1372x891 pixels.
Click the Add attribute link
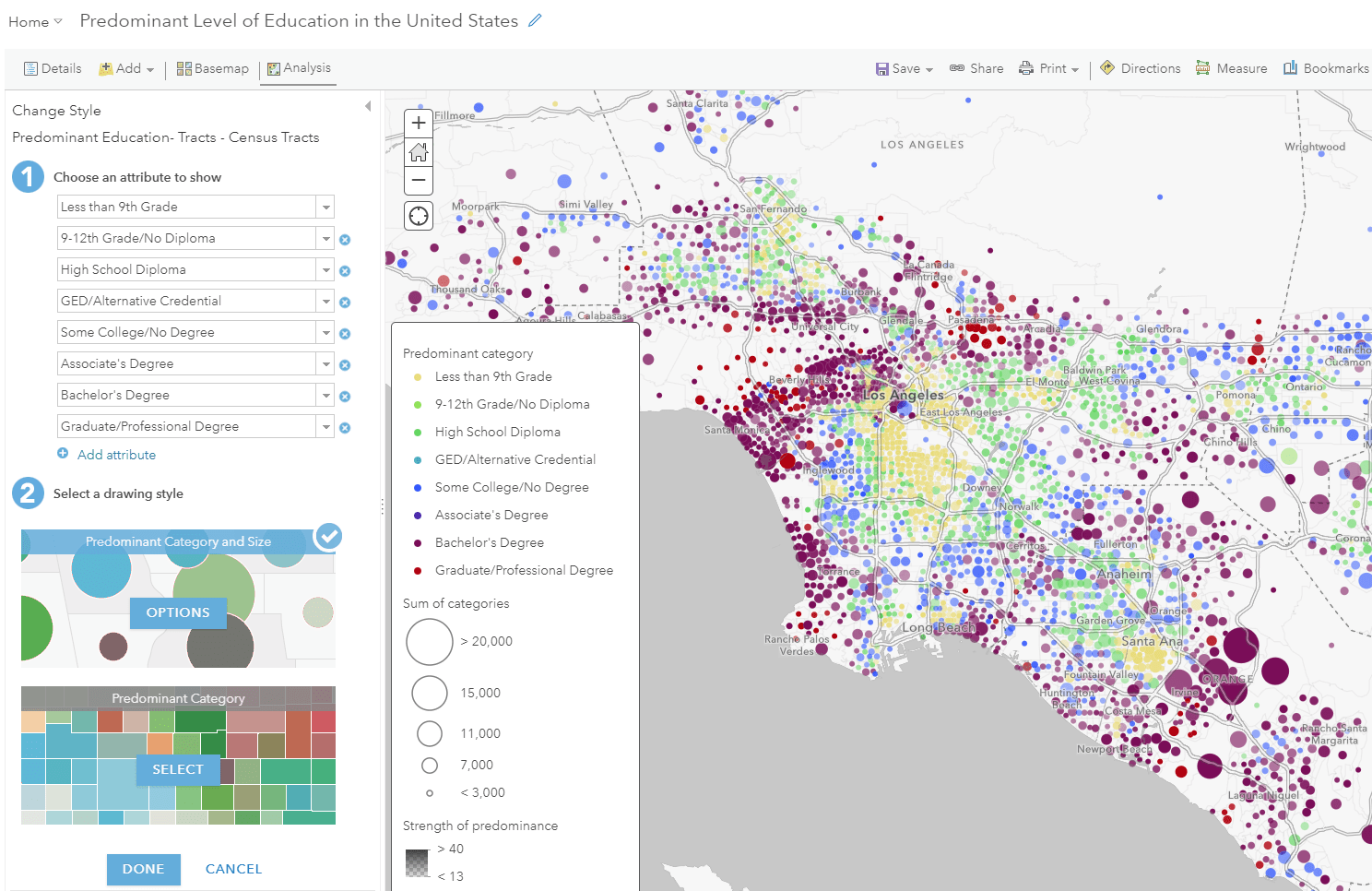pos(116,455)
